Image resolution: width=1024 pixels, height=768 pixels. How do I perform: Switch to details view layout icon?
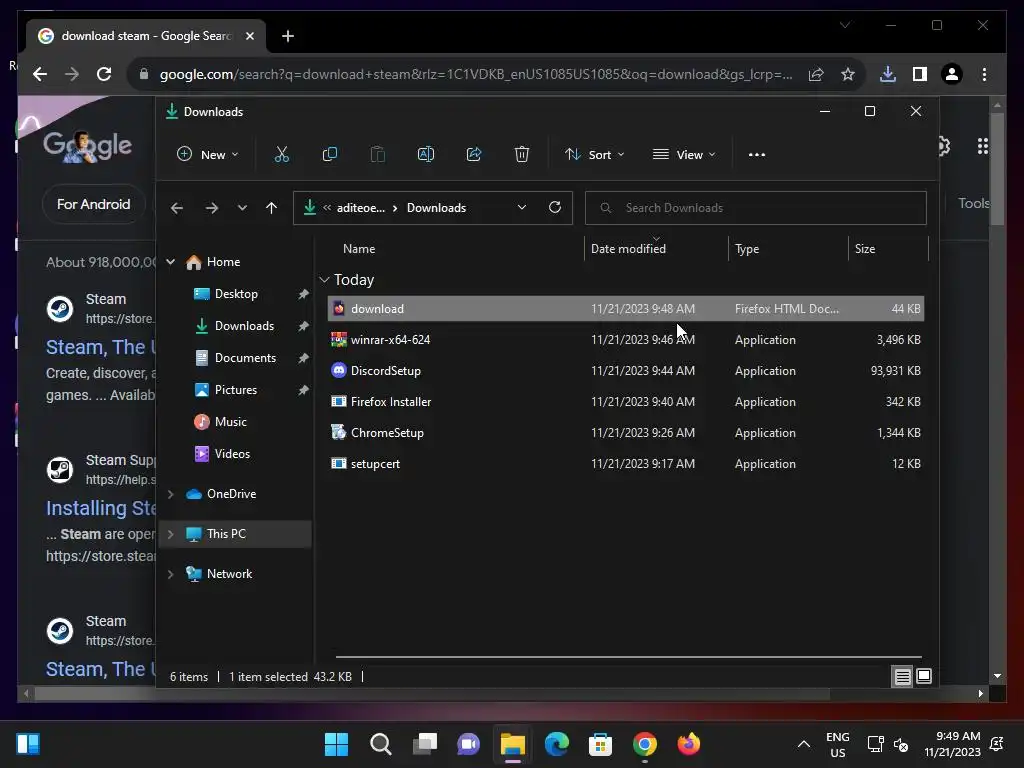point(903,677)
